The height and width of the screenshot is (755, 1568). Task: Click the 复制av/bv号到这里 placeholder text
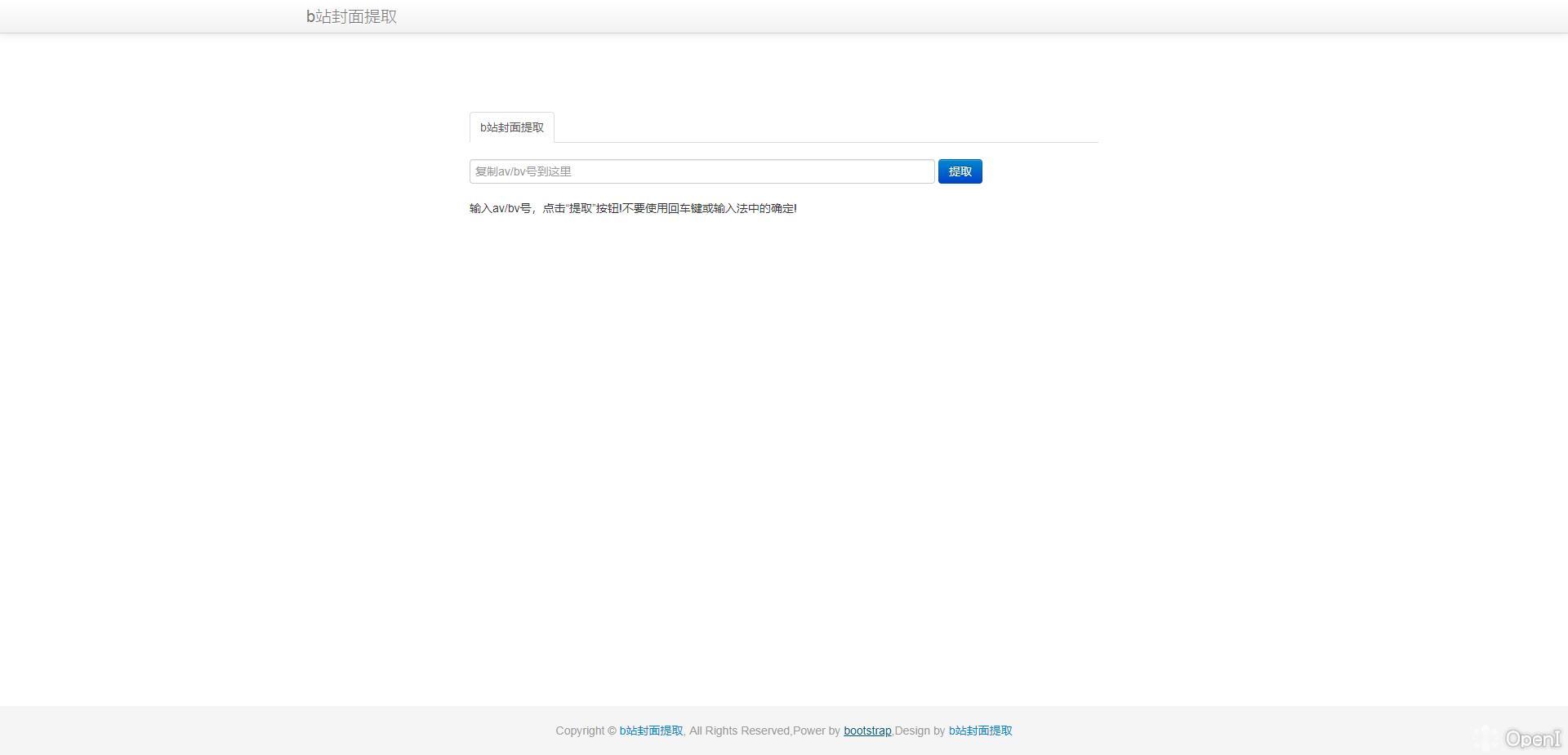[523, 171]
